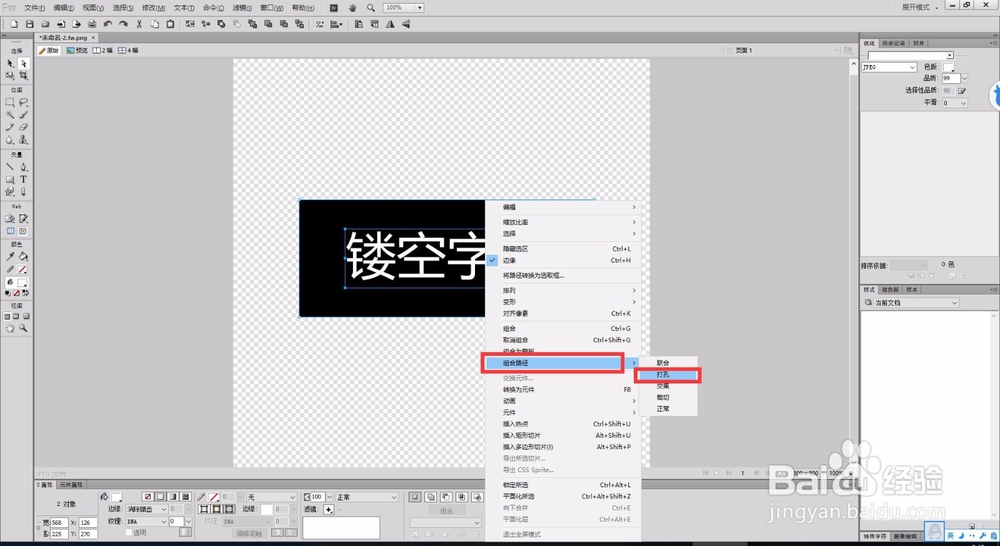Select the Text tool

point(24,179)
